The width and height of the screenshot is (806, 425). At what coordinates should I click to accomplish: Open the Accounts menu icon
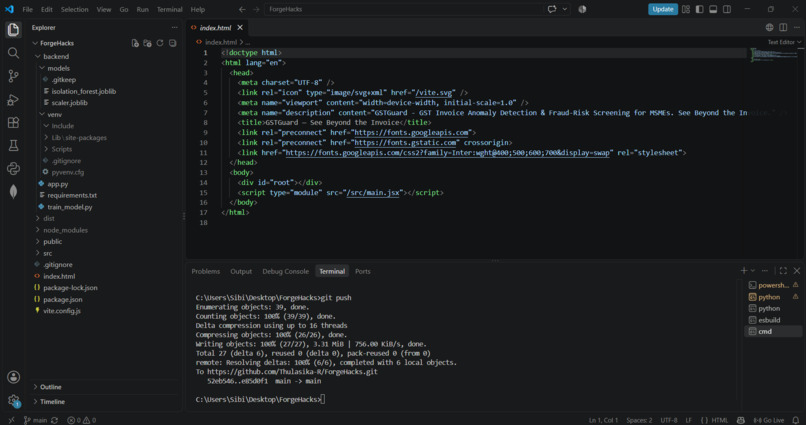pos(13,377)
